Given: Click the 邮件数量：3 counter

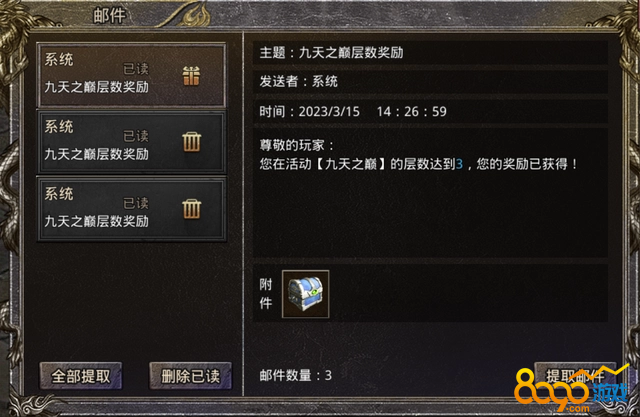Looking at the screenshot, I should 296,375.
